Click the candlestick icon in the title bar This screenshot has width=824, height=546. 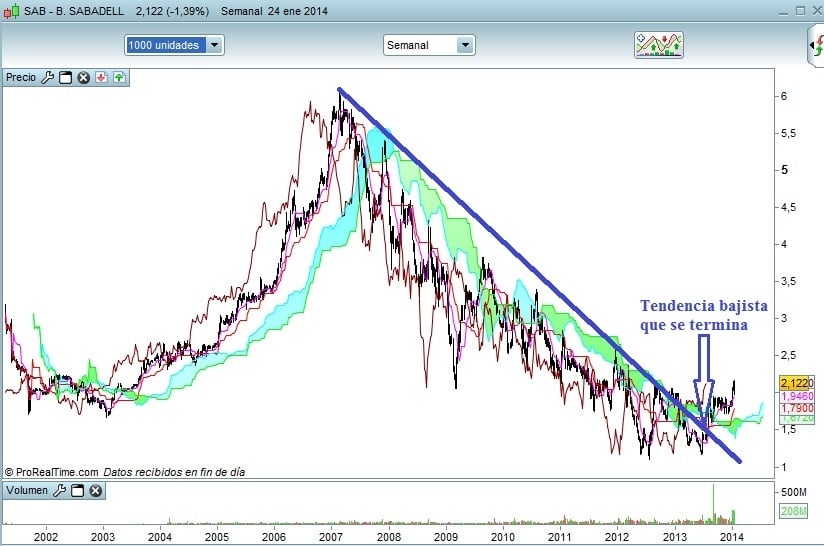(x=12, y=11)
